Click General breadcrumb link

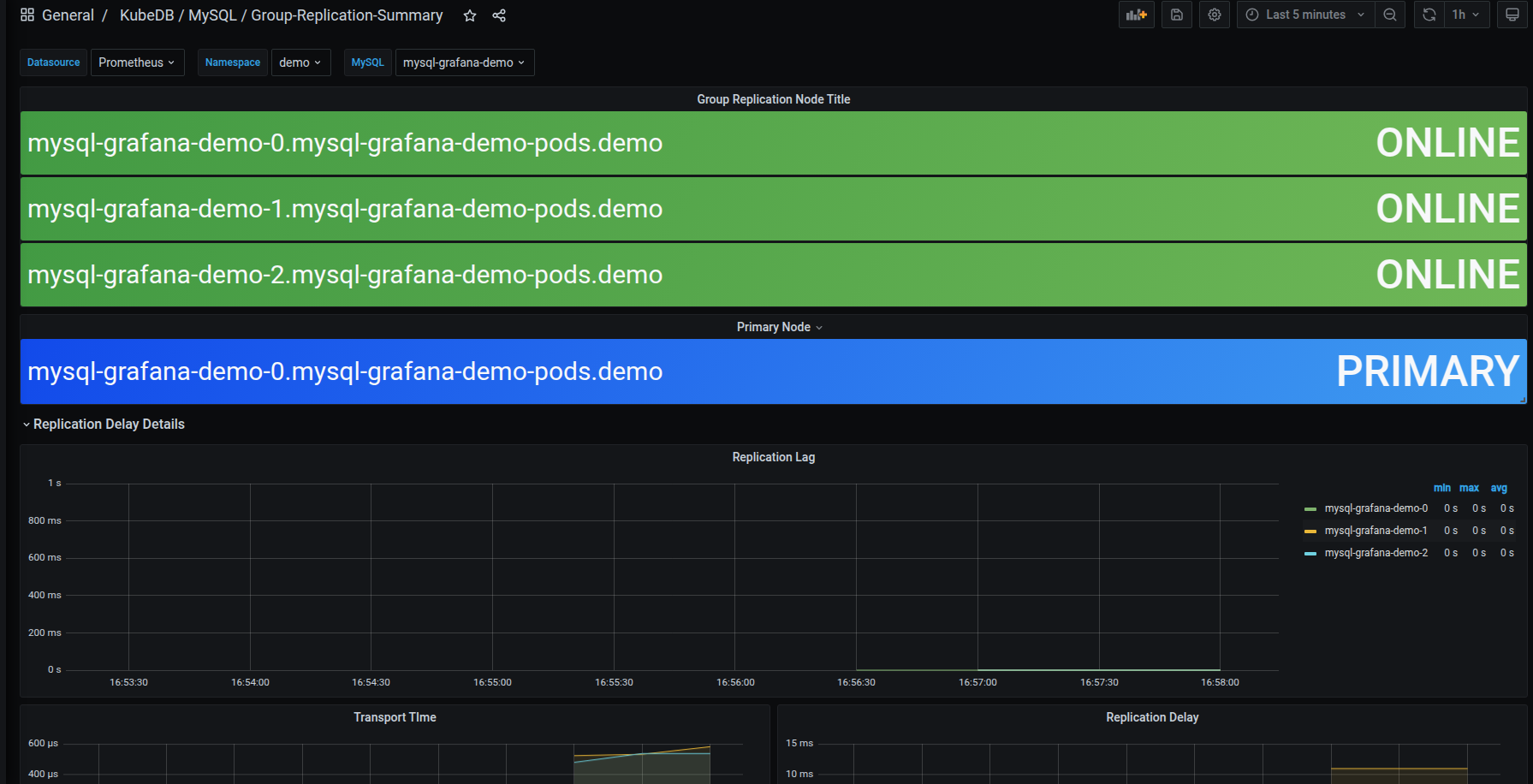point(68,15)
